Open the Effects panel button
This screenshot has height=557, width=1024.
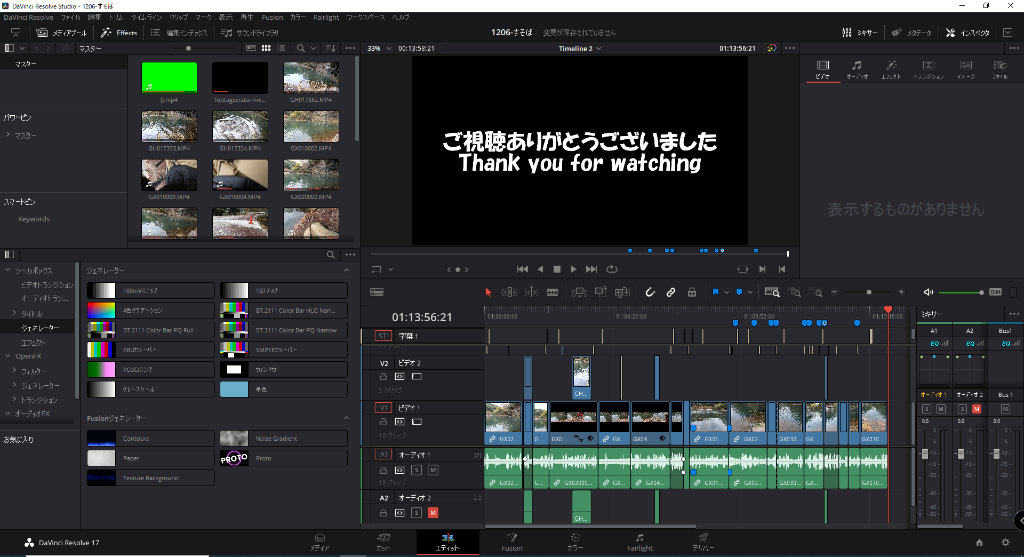pos(120,33)
